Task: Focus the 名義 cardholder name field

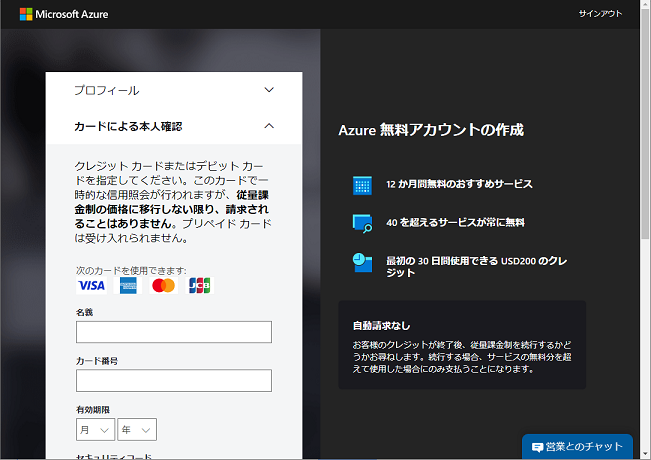Action: (174, 332)
